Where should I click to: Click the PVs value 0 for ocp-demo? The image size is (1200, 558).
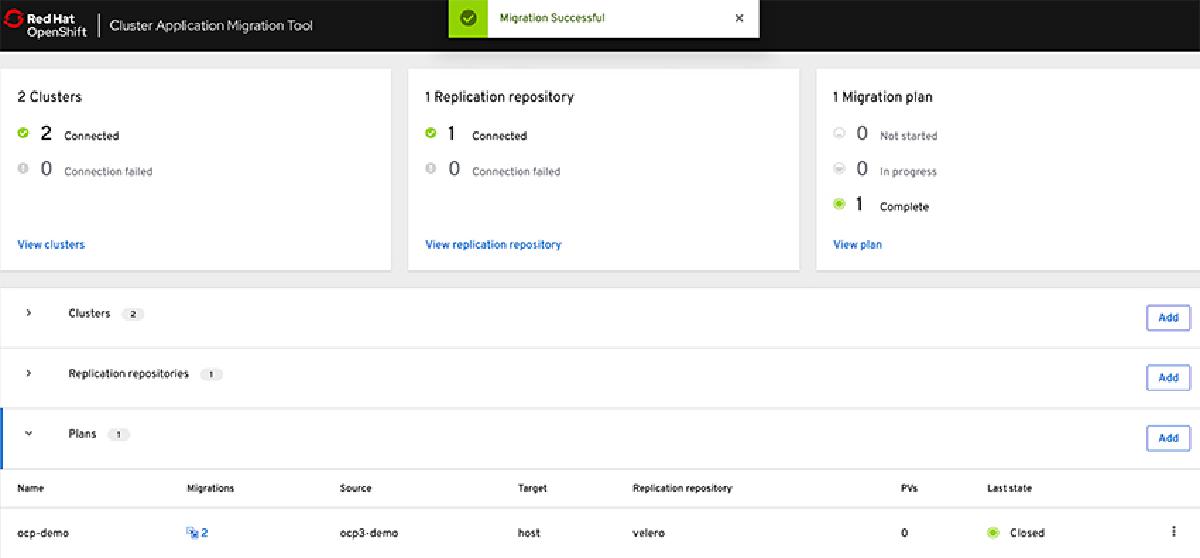click(904, 533)
